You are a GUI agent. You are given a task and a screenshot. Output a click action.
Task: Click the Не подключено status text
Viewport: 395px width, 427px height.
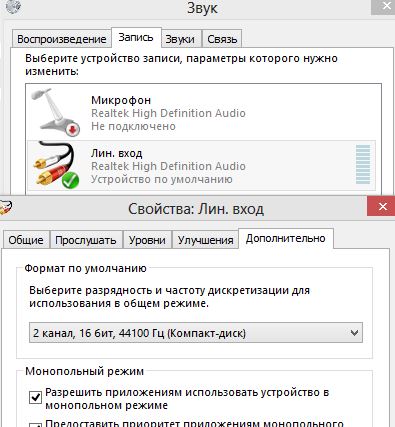133,126
